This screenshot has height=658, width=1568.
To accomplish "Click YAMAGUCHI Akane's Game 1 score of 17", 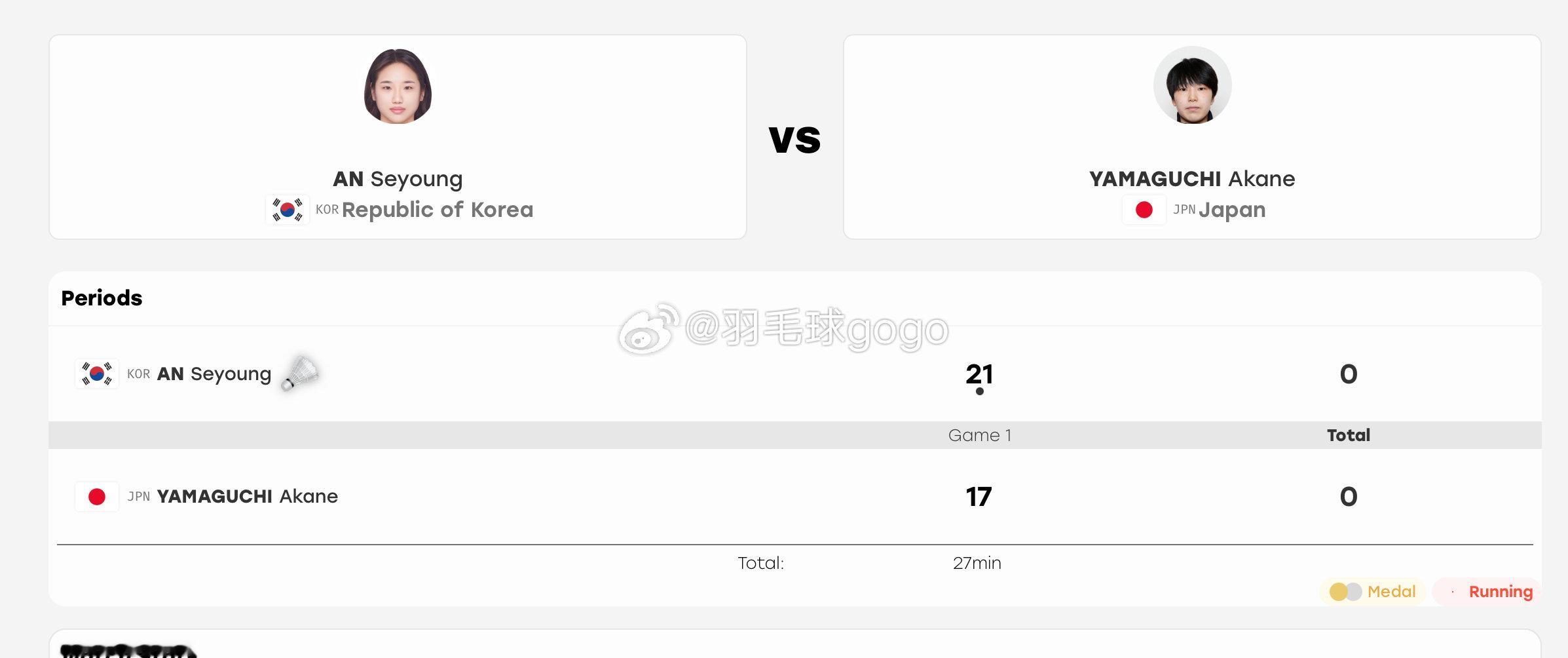I will 979,497.
